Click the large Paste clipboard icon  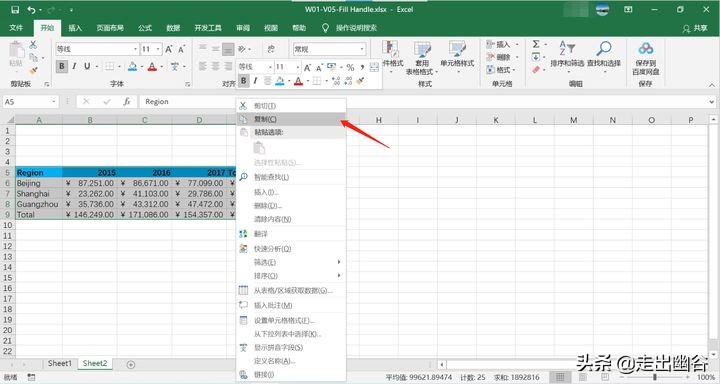17,50
